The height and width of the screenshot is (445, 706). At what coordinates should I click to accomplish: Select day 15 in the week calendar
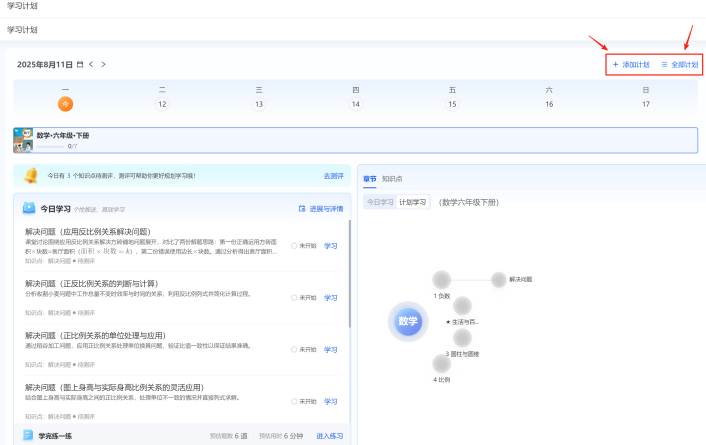tap(452, 103)
